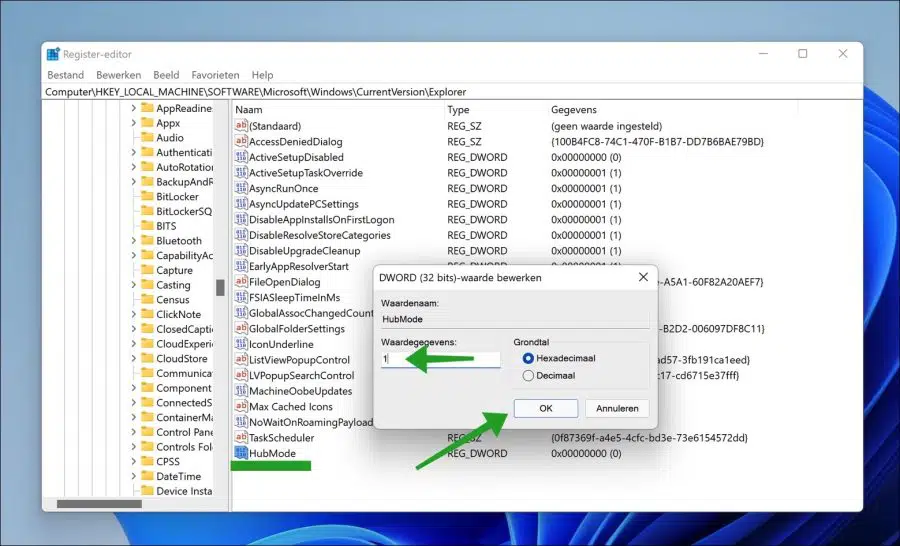The width and height of the screenshot is (900, 546).
Task: Click the GlobalFolderSettings string icon
Action: pyautogui.click(x=241, y=328)
